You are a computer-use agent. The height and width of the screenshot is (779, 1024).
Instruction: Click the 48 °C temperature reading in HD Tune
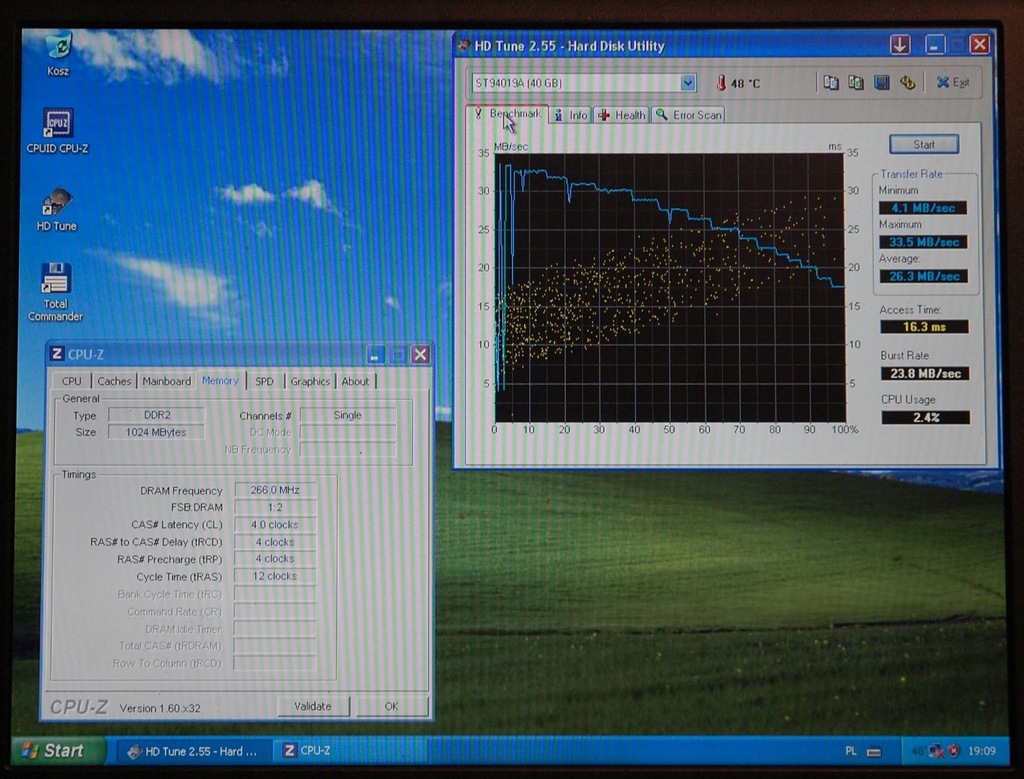click(746, 84)
